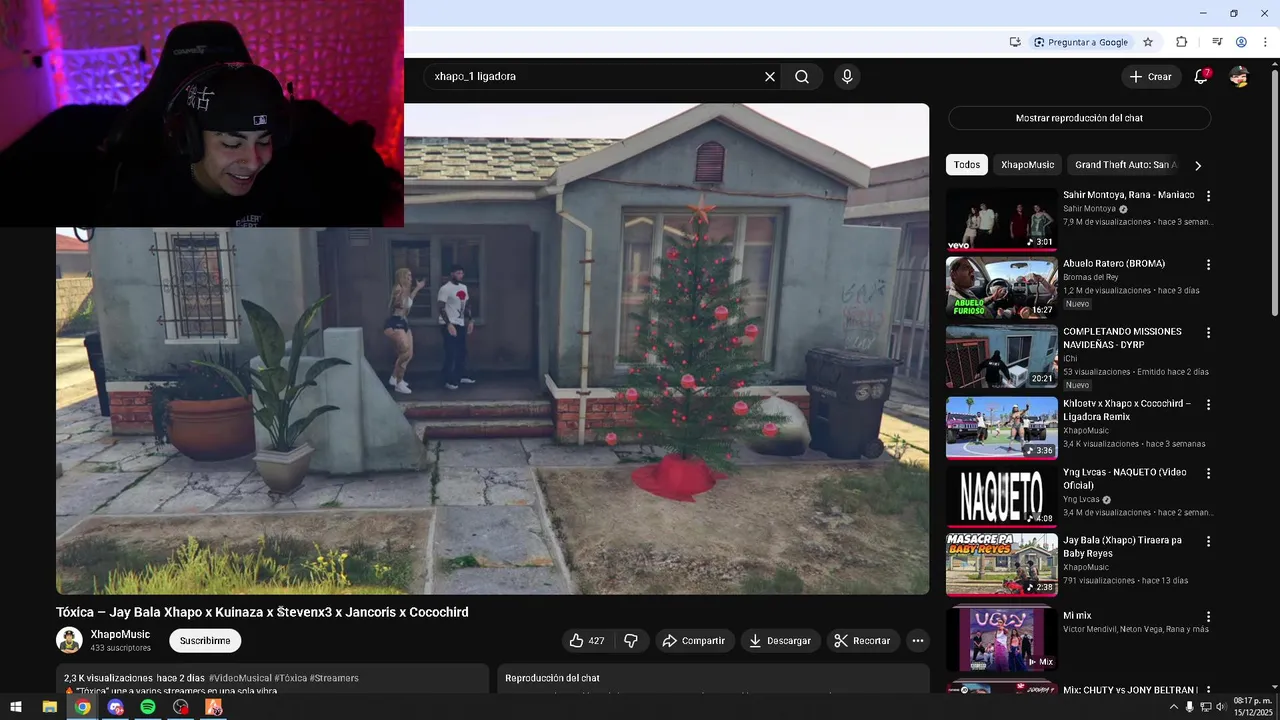
Task: Click the #Tóxica hashtag
Action: 290,678
